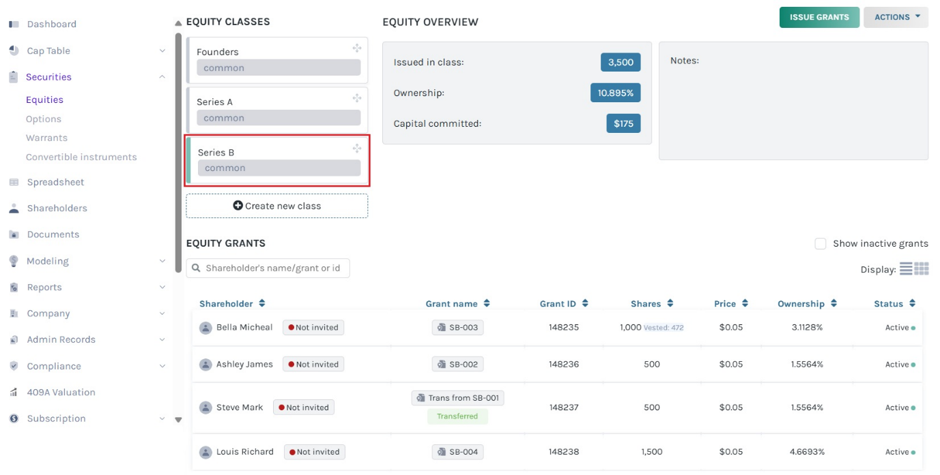Open grant SB-003 tag
The height and width of the screenshot is (475, 940).
[x=457, y=327]
